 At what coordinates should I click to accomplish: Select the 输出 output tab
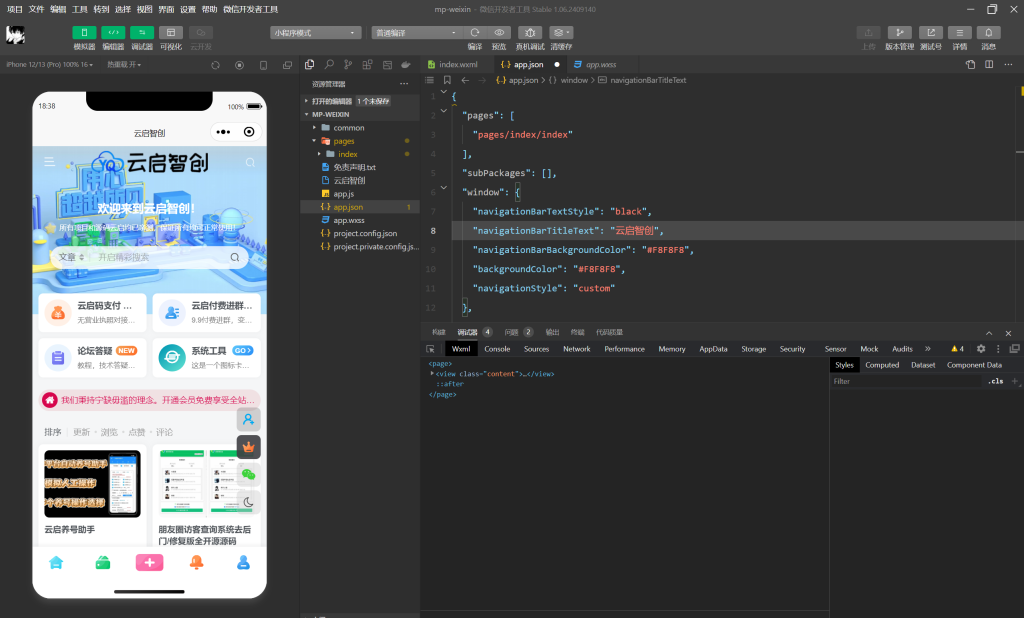point(552,333)
